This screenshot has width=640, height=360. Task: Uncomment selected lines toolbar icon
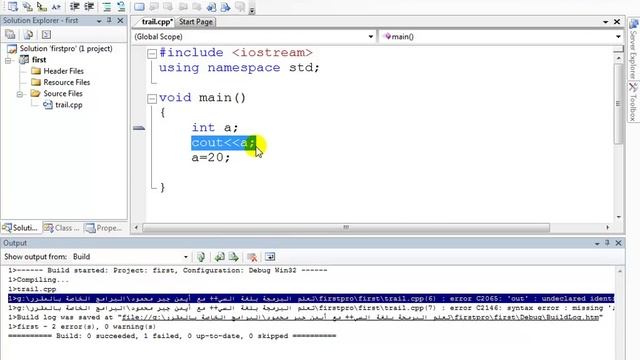click(x=121, y=7)
